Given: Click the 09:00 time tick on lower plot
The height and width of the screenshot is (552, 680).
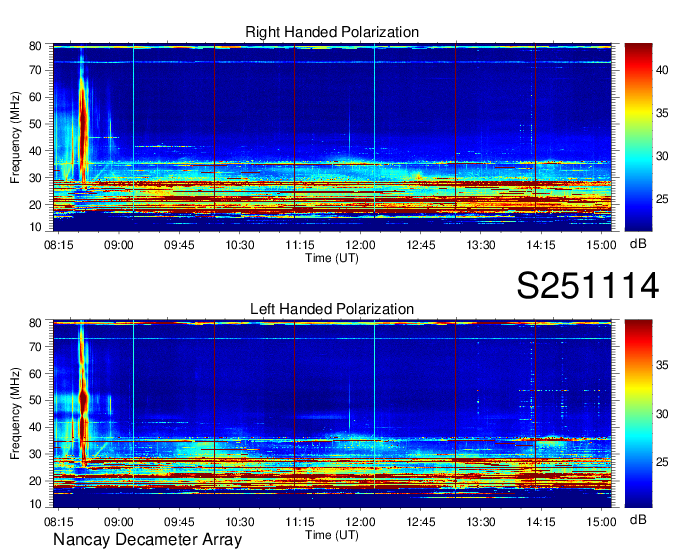Looking at the screenshot, I should coord(118,521).
